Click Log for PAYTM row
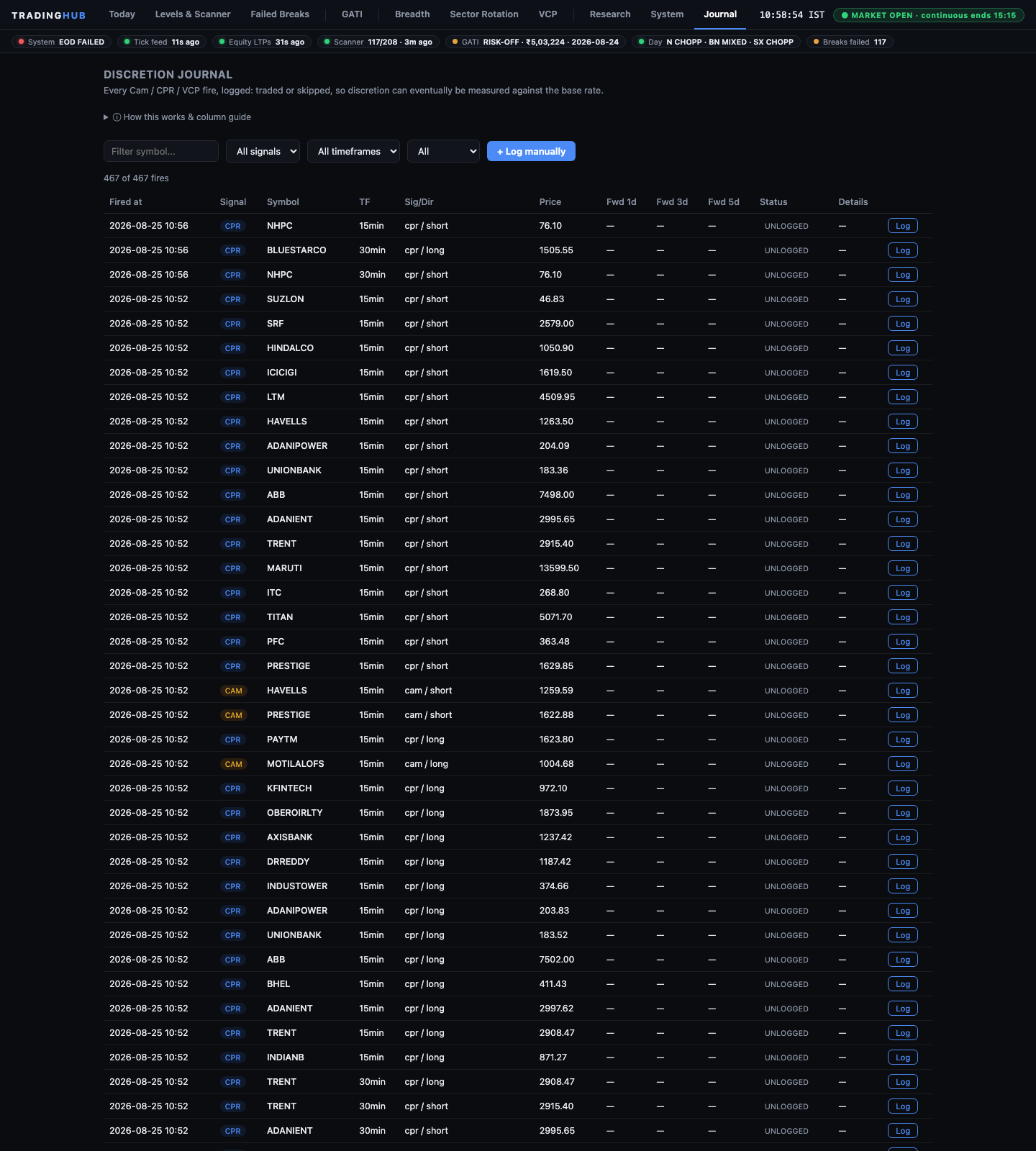This screenshot has height=1151, width=1036. tap(903, 740)
